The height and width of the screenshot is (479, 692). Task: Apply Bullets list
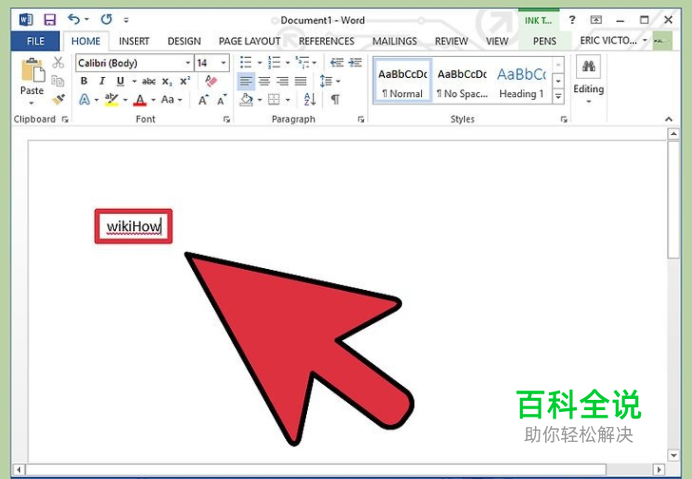[245, 63]
